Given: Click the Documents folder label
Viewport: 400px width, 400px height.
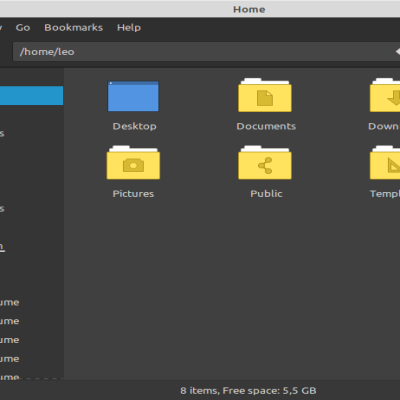Looking at the screenshot, I should pyautogui.click(x=266, y=126).
